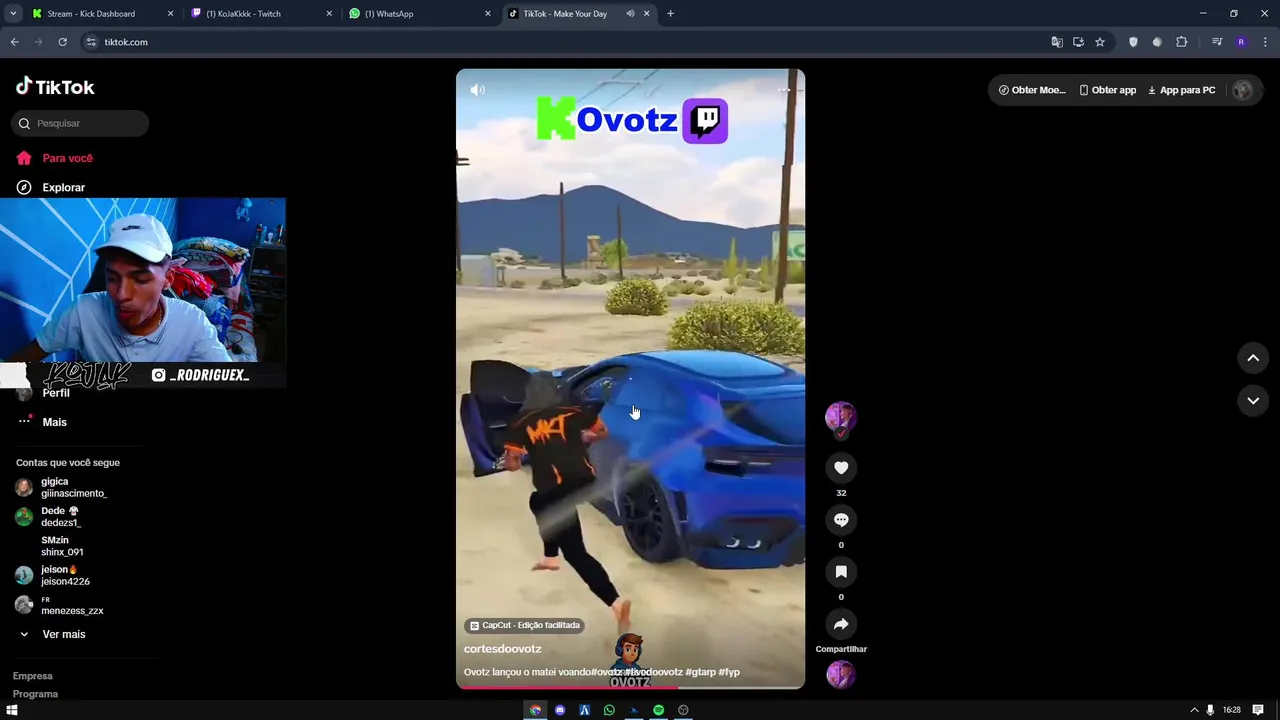Viewport: 1280px width, 720px height.
Task: Click the microphone icon in system tray
Action: coord(1210,710)
